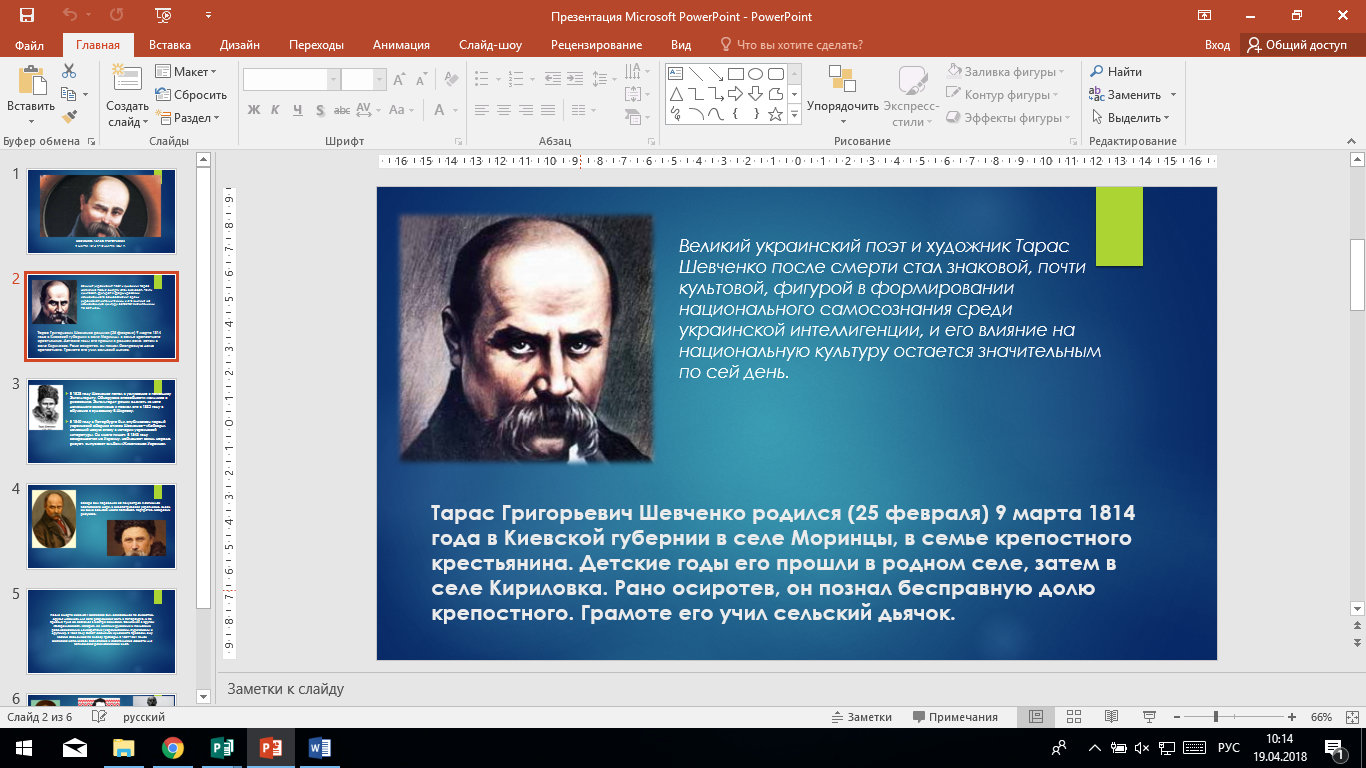Click the Вход sign-in link
1366x768 pixels.
point(1217,45)
